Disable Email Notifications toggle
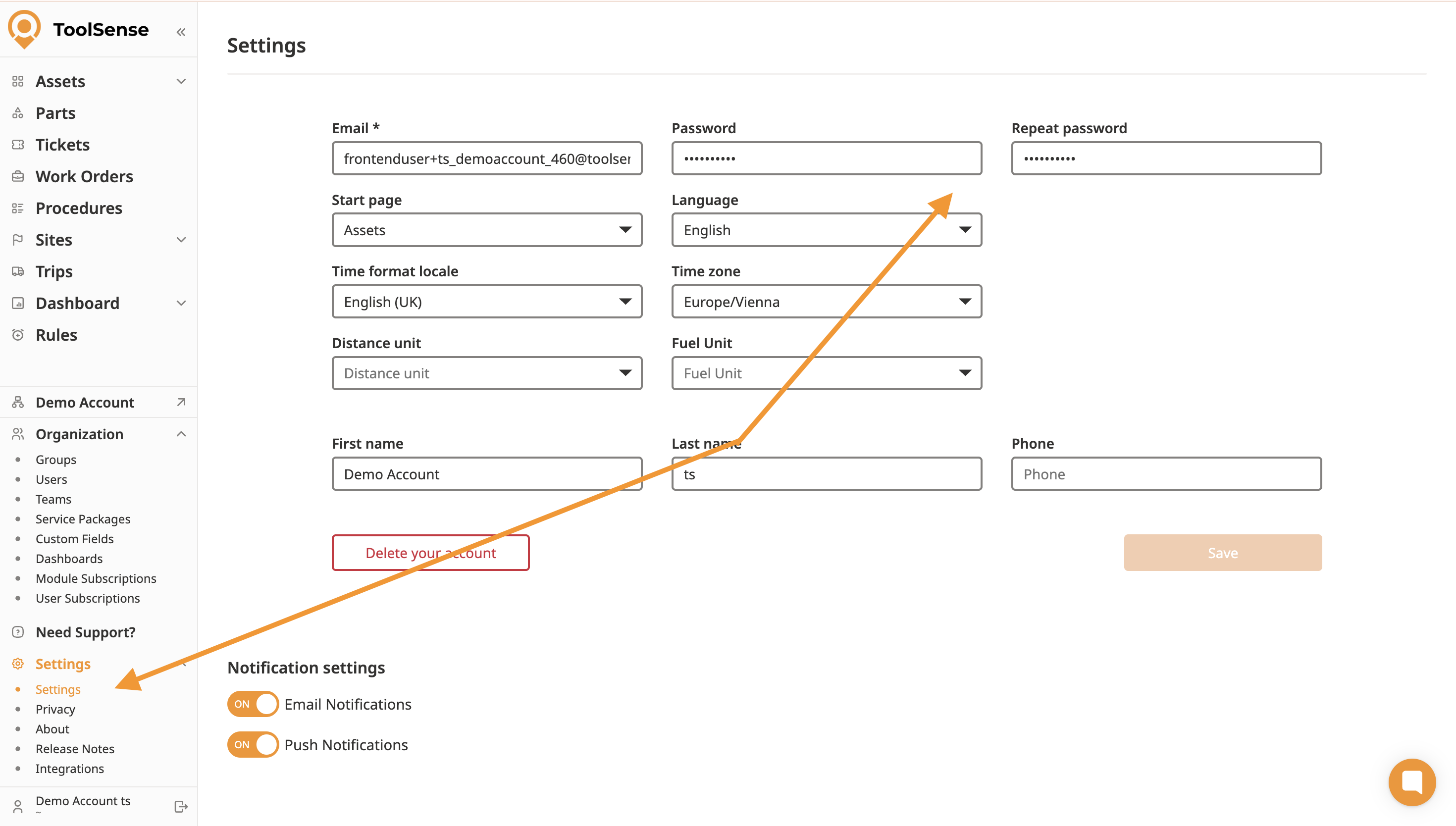 pyautogui.click(x=253, y=704)
